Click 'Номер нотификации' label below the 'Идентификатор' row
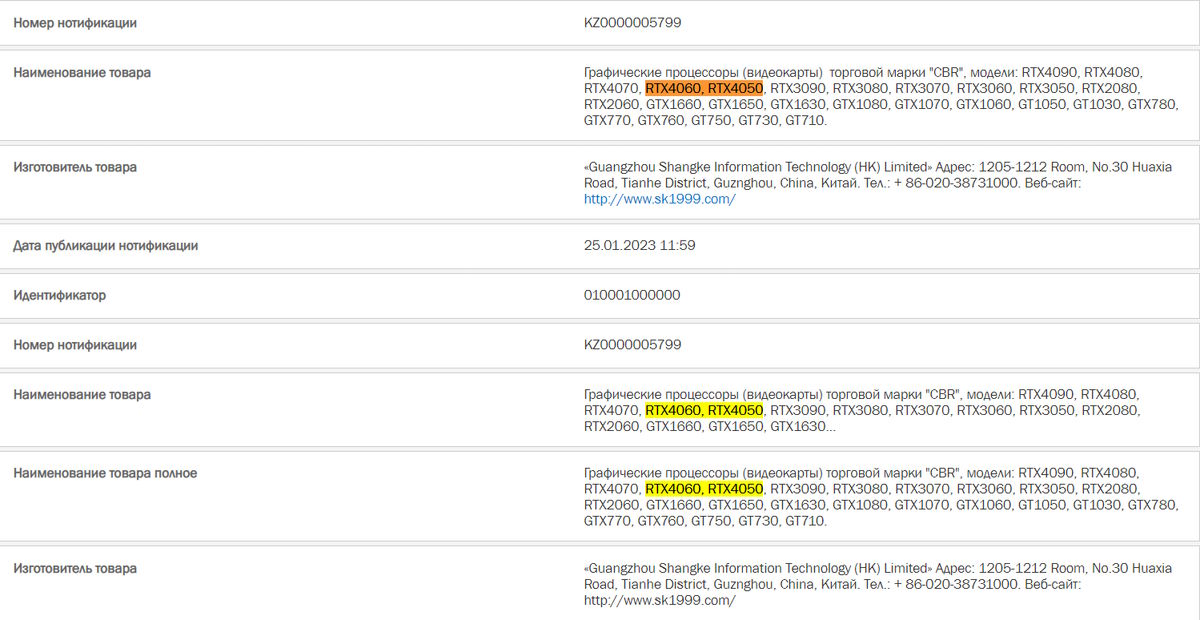Screen dimensions: 1200x620 pos(75,345)
